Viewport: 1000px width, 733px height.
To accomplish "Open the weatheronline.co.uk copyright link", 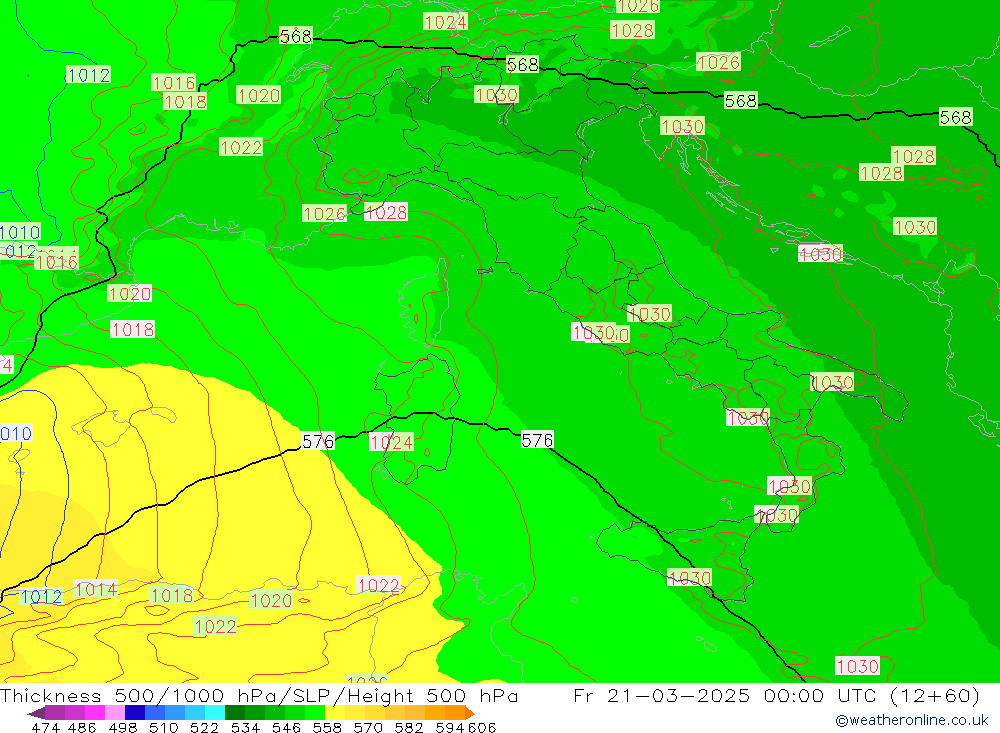I will [x=911, y=720].
